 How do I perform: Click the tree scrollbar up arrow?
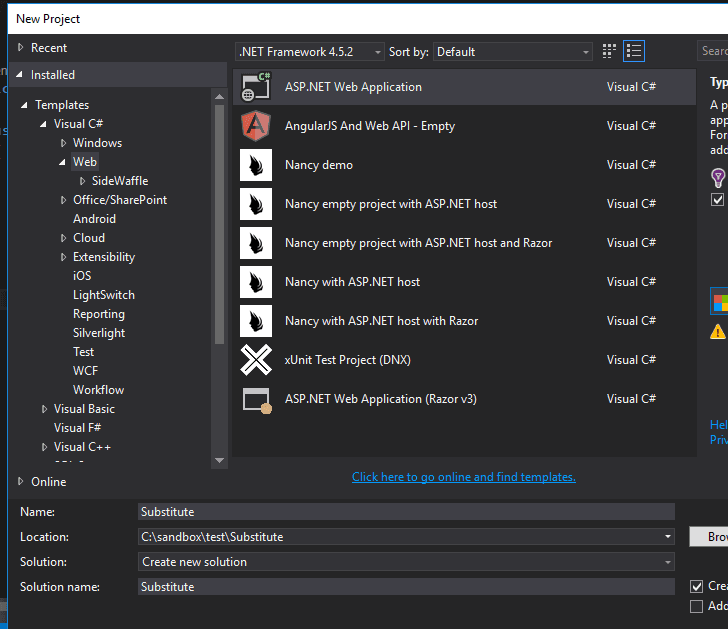click(220, 97)
